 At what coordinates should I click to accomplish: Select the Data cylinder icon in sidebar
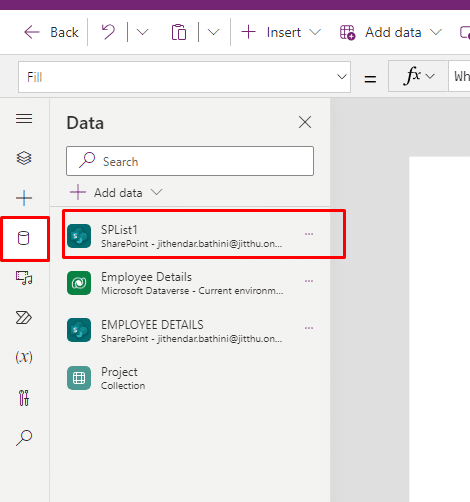tap(24, 238)
